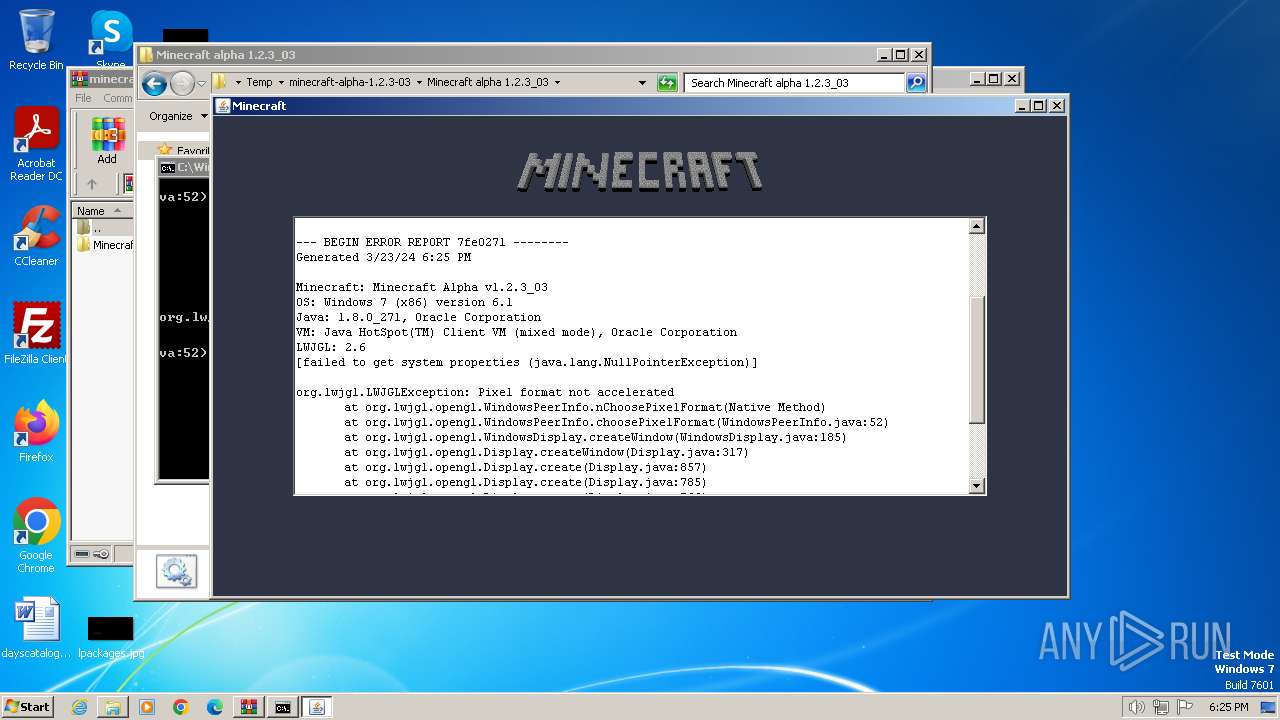Maximize the Minecraft window
The height and width of the screenshot is (720, 1280).
pyautogui.click(x=1038, y=106)
